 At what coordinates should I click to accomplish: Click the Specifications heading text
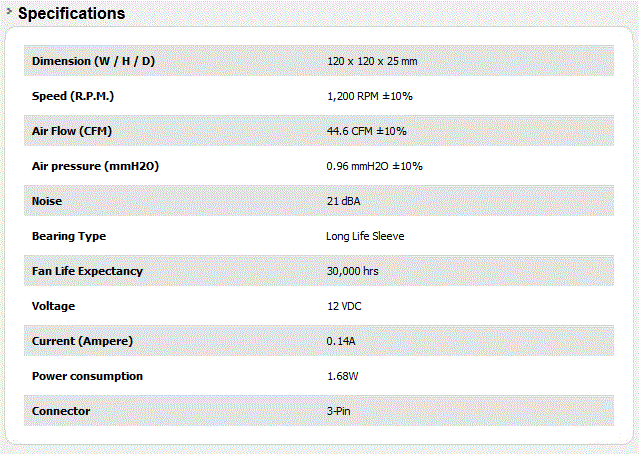point(72,13)
